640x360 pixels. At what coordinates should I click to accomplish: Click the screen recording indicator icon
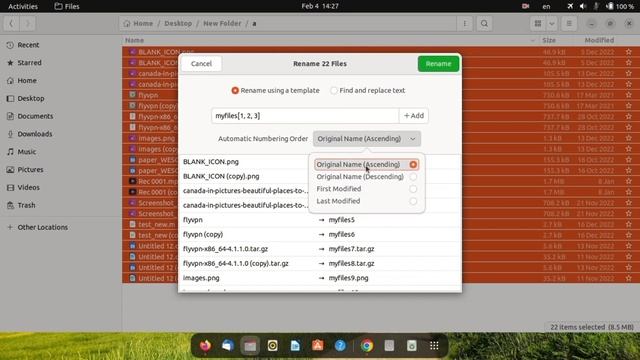click(525, 6)
